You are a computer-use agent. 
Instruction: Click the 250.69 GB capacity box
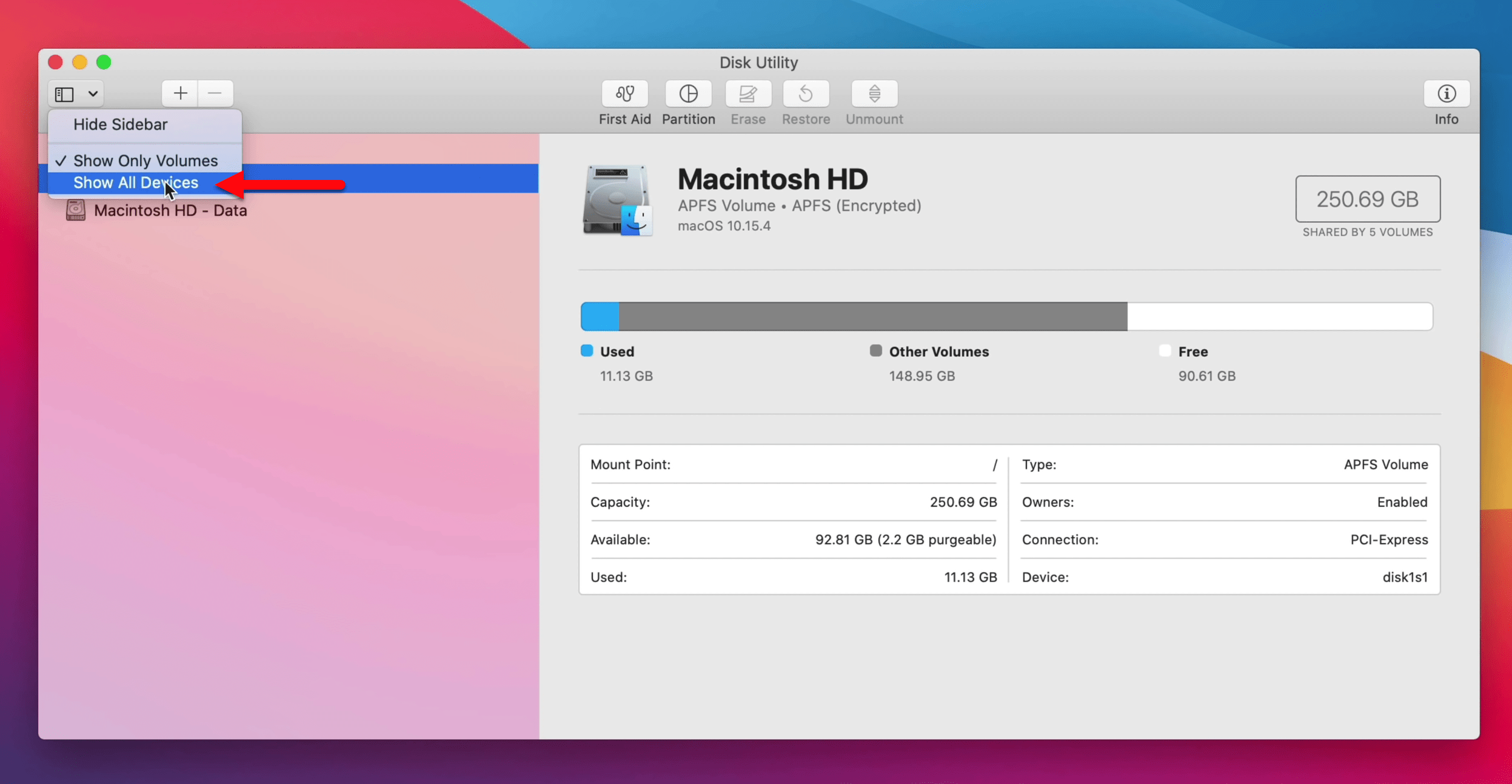click(x=1368, y=199)
